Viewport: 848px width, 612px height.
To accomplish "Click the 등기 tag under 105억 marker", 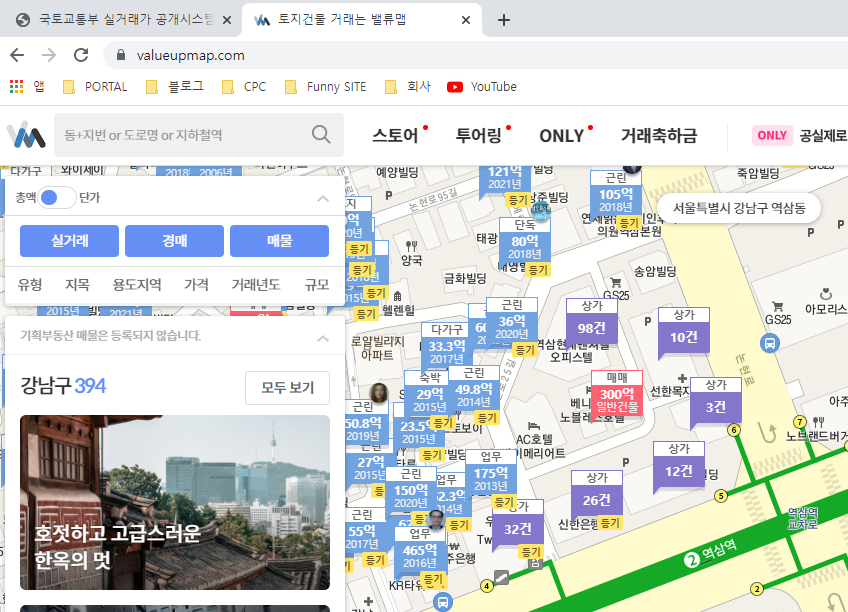I will tap(628, 223).
